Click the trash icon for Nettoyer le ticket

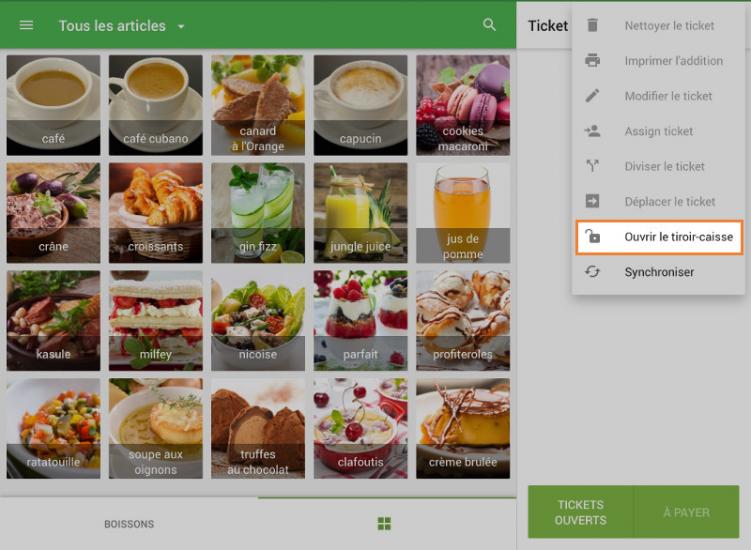coord(592,26)
